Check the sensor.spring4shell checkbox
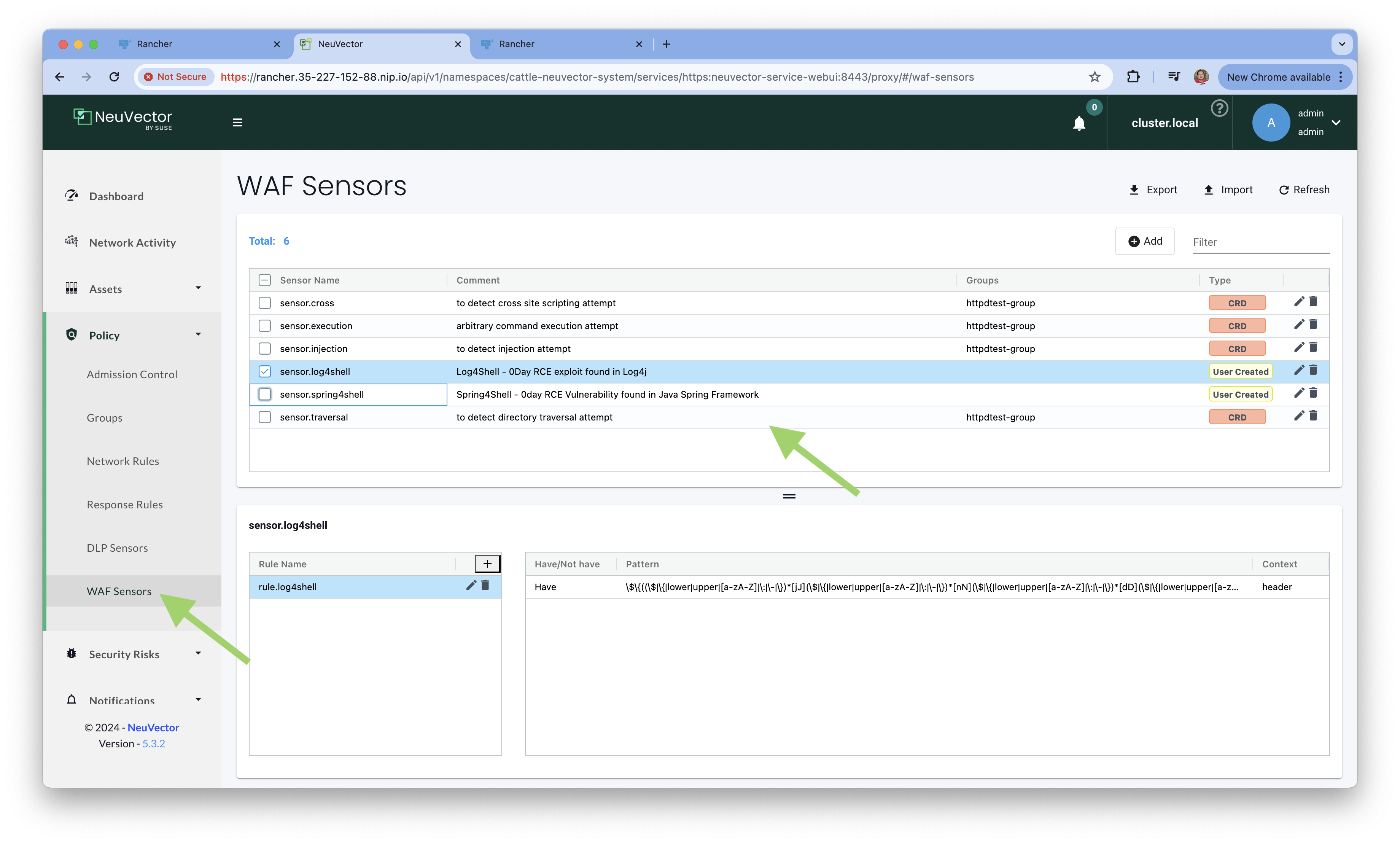The width and height of the screenshot is (1400, 844). tap(265, 394)
